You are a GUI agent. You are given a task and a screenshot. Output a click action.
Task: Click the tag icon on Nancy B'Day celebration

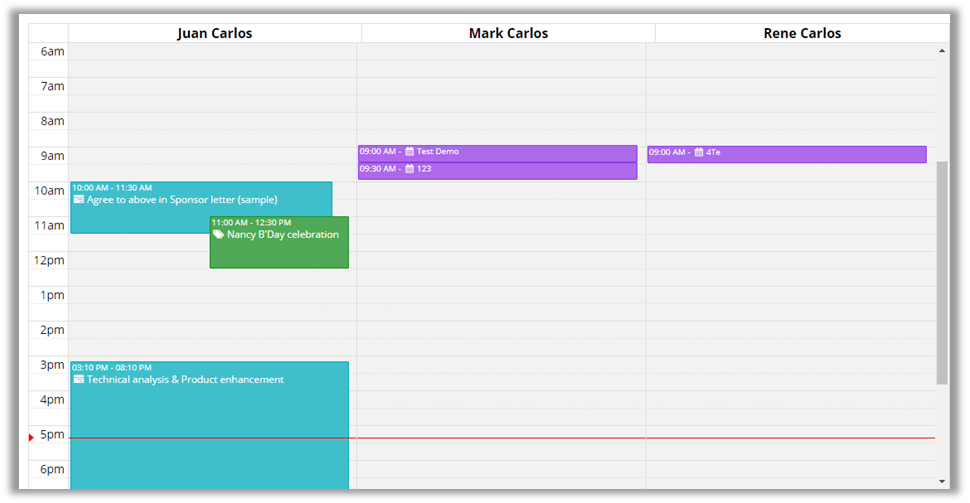218,235
